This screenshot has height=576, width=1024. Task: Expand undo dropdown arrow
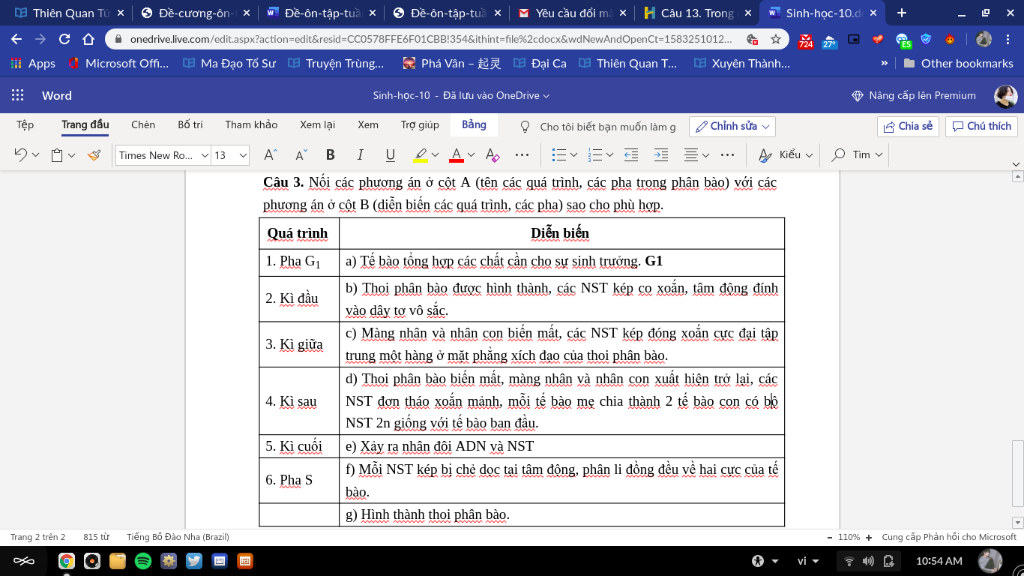pos(36,155)
